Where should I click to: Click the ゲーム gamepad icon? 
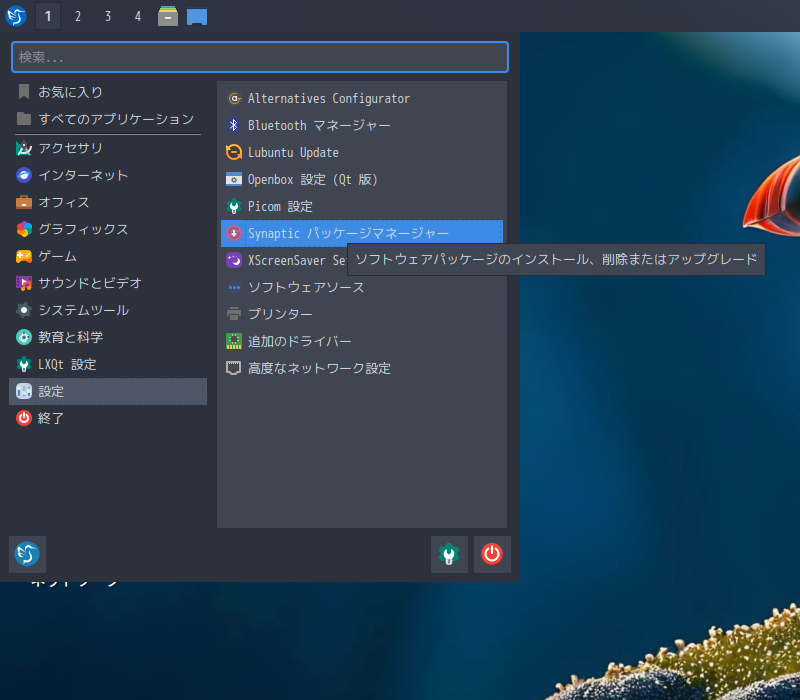(23, 256)
